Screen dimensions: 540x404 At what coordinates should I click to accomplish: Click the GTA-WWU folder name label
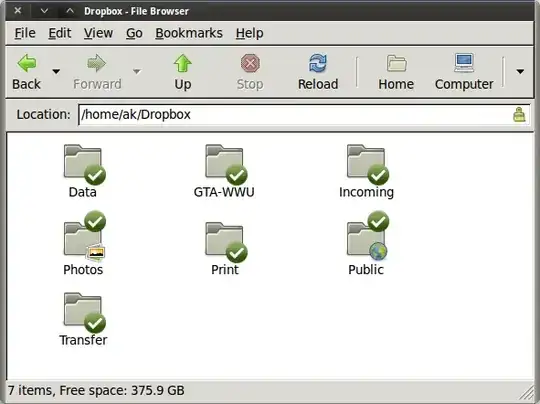coord(224,192)
